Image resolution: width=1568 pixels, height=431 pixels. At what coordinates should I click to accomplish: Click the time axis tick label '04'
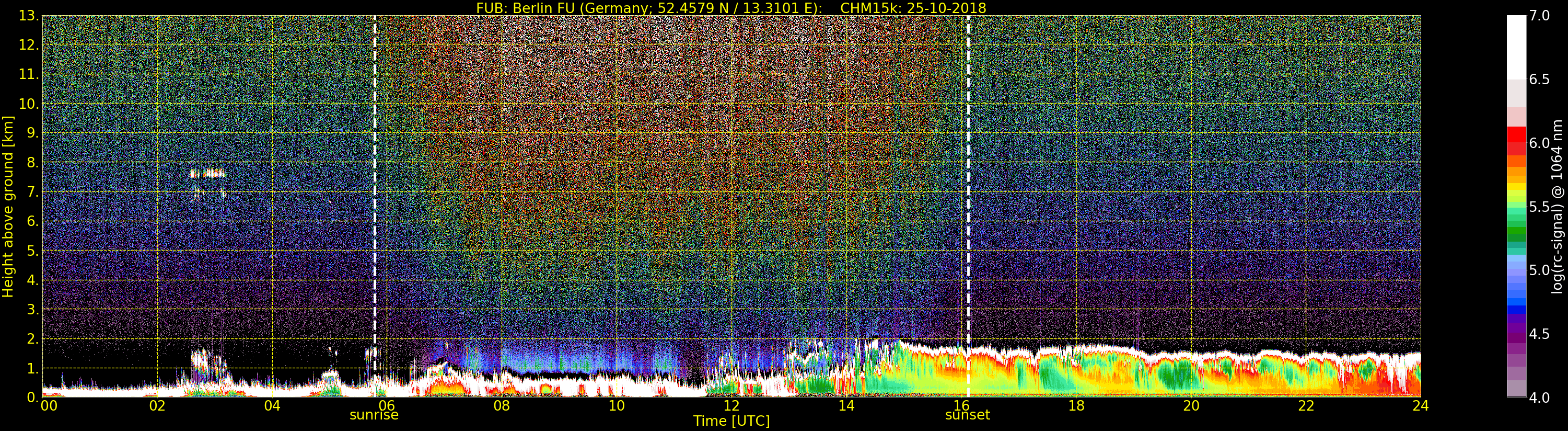(272, 405)
